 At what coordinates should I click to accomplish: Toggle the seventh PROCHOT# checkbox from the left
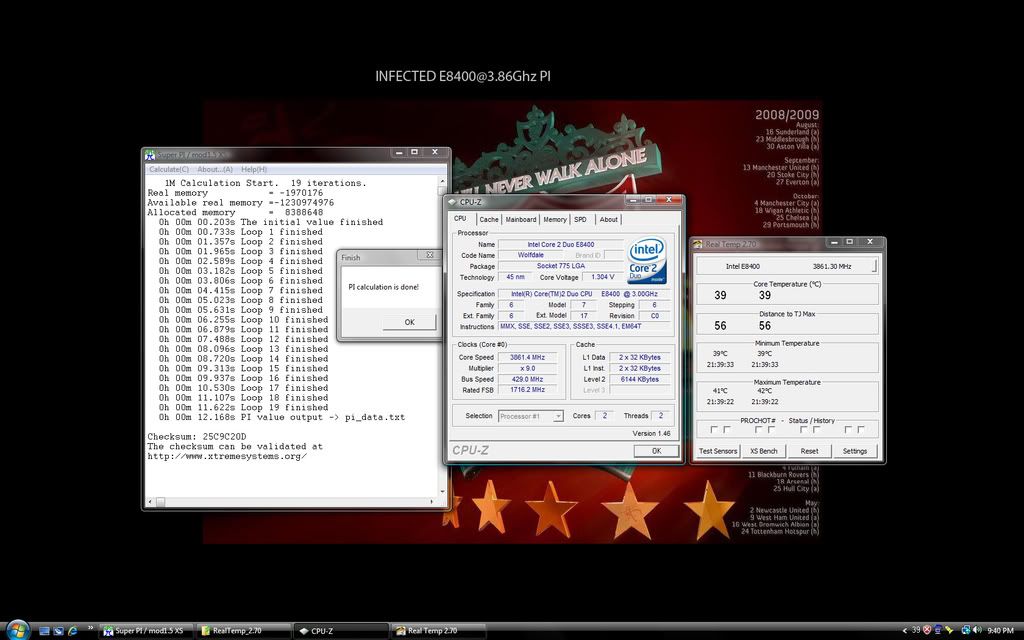(848, 430)
